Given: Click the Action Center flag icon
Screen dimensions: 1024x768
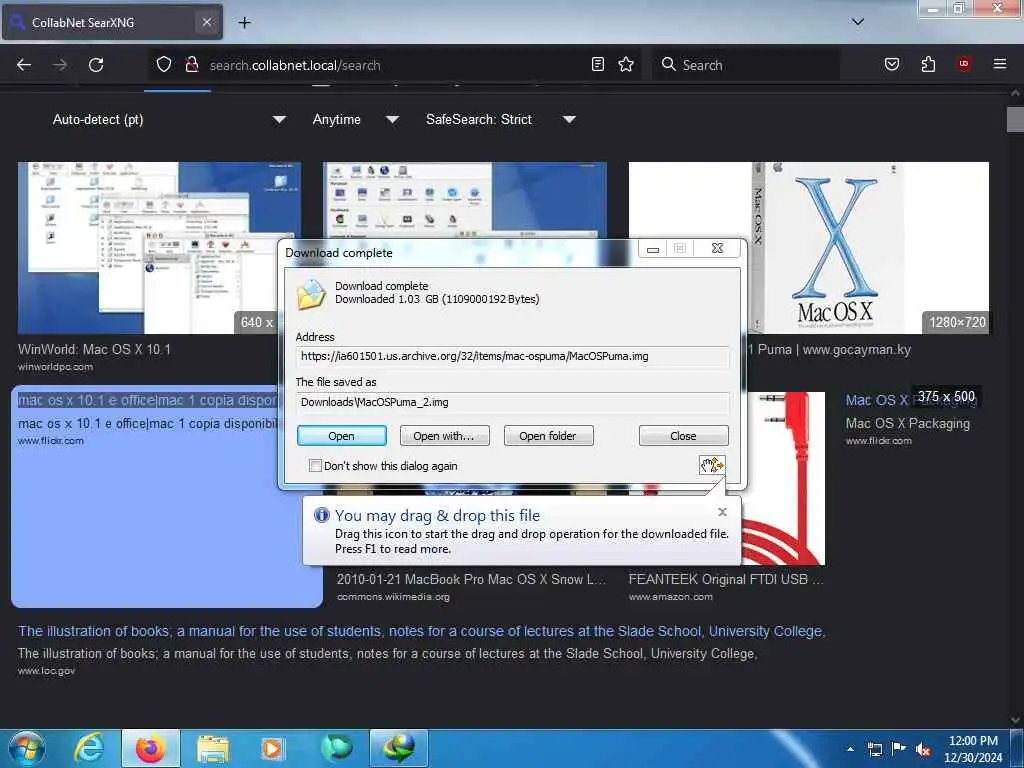Looking at the screenshot, I should (x=899, y=749).
